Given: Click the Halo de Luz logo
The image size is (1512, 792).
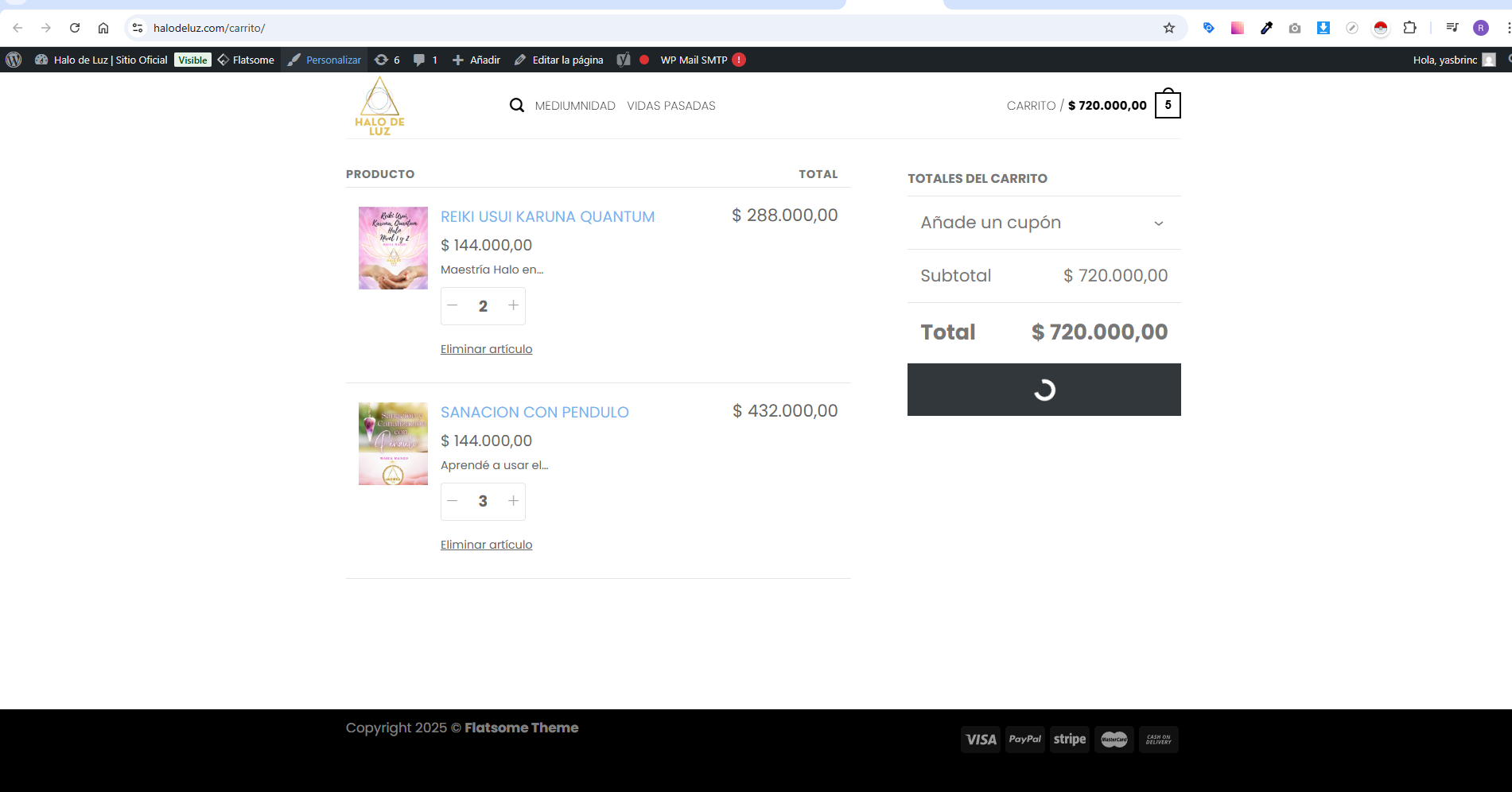Looking at the screenshot, I should [379, 105].
